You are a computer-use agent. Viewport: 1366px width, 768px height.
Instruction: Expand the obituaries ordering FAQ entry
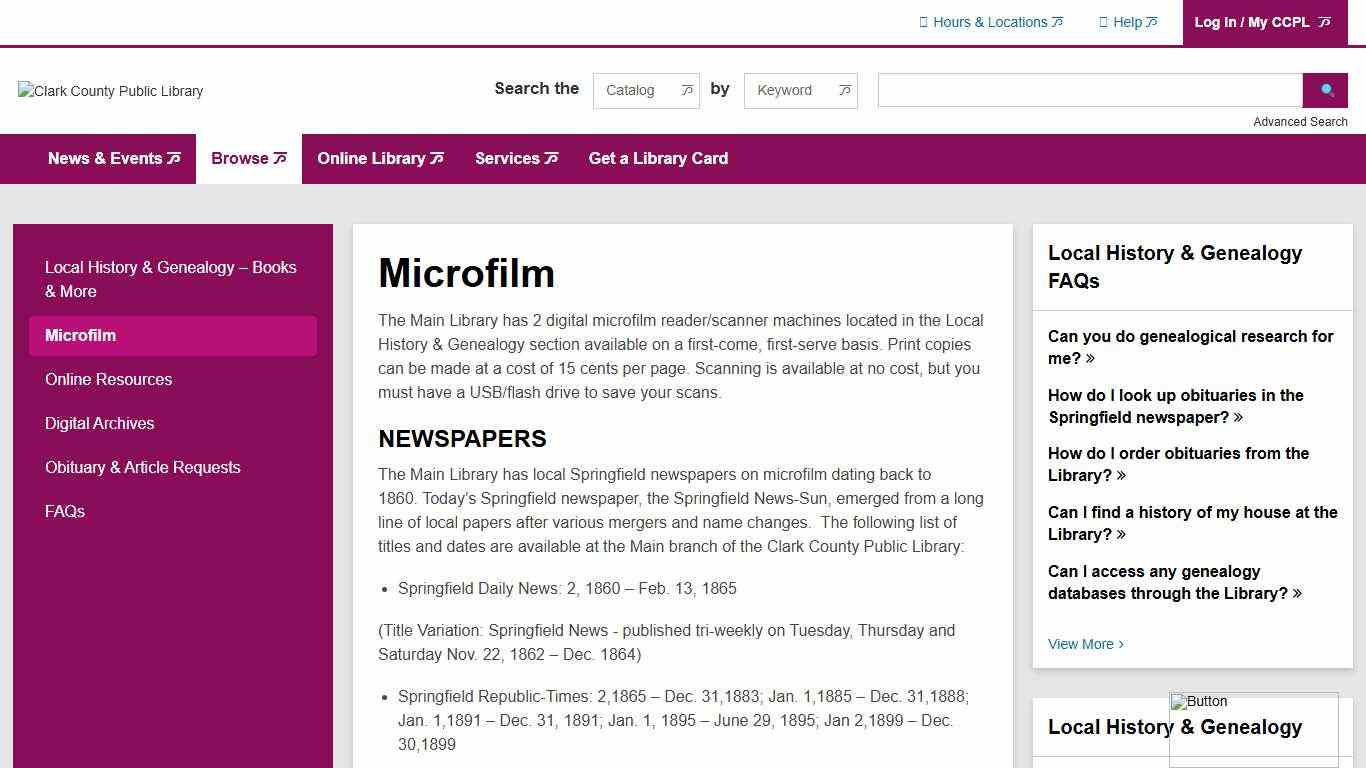click(x=1178, y=464)
